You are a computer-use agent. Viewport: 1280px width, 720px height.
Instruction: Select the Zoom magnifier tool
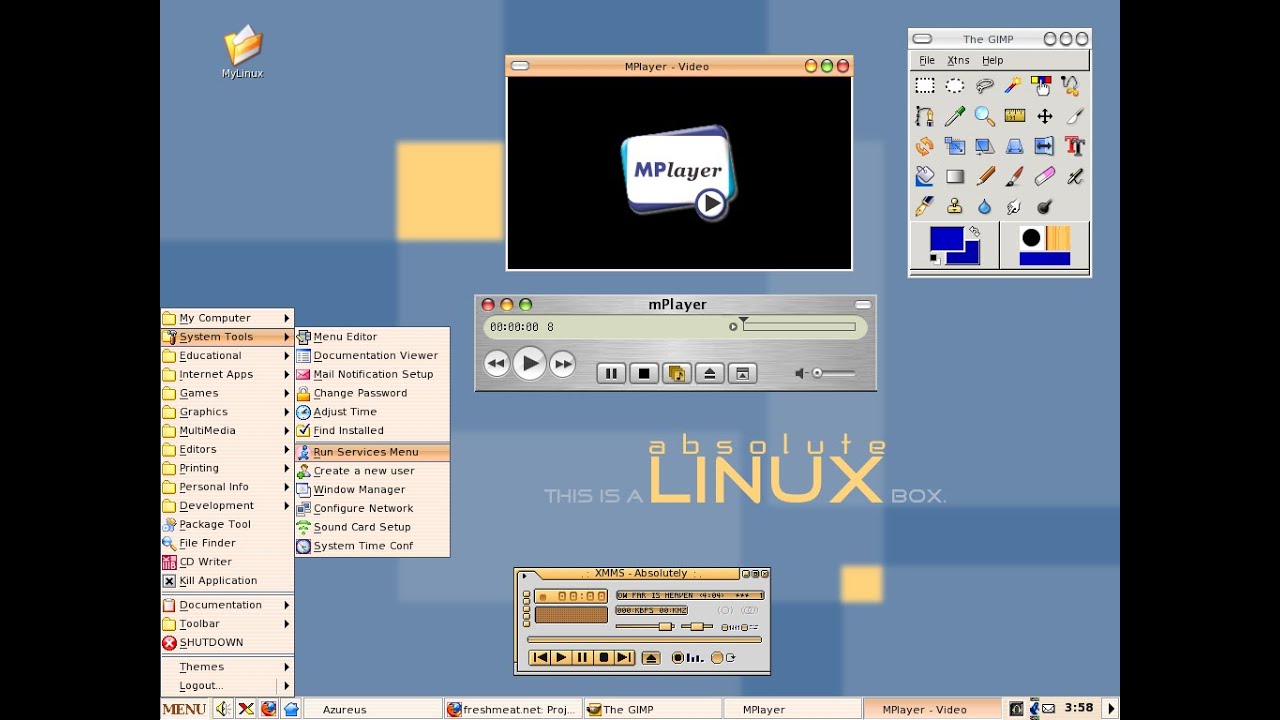(985, 116)
